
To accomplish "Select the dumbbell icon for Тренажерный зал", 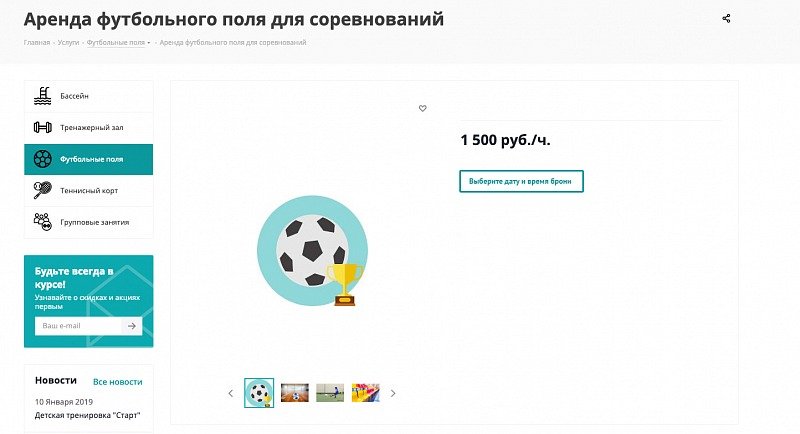I will [x=42, y=127].
